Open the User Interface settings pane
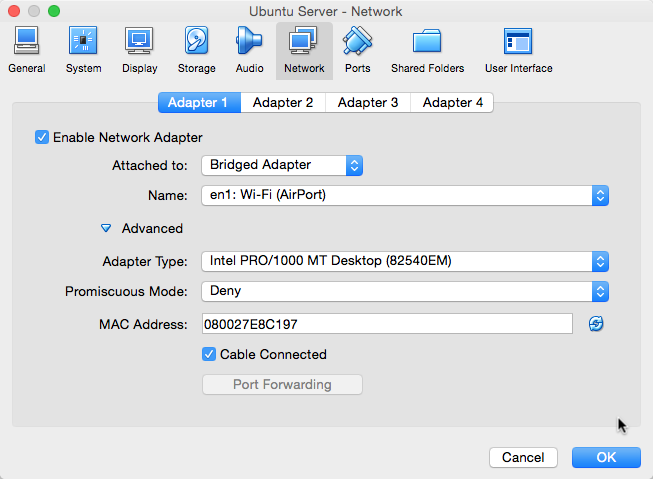Viewport: 653px width, 479px height. (x=518, y=50)
